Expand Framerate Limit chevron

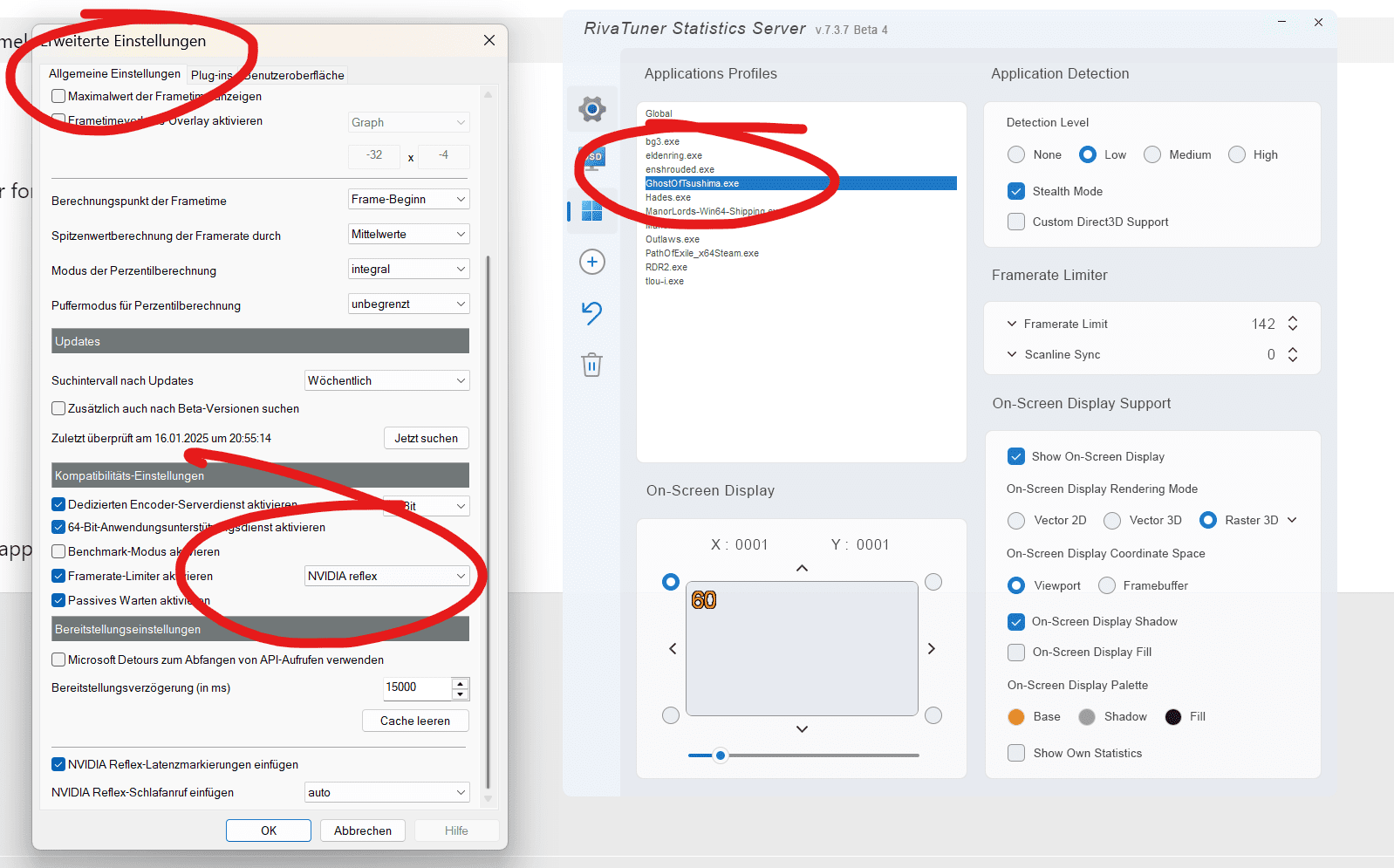click(1012, 324)
